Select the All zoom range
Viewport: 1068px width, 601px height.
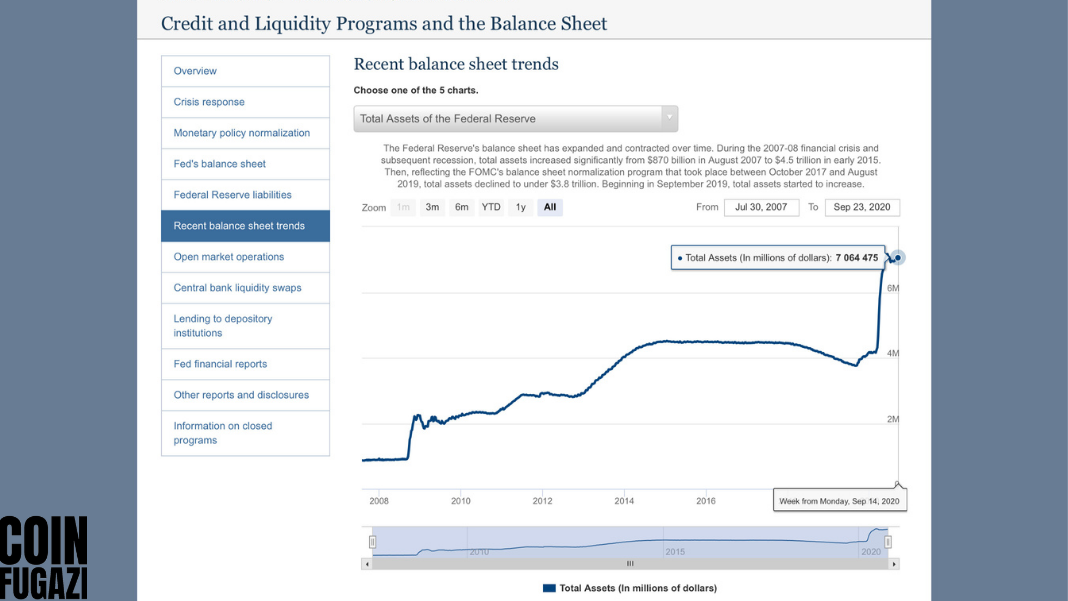pos(550,207)
